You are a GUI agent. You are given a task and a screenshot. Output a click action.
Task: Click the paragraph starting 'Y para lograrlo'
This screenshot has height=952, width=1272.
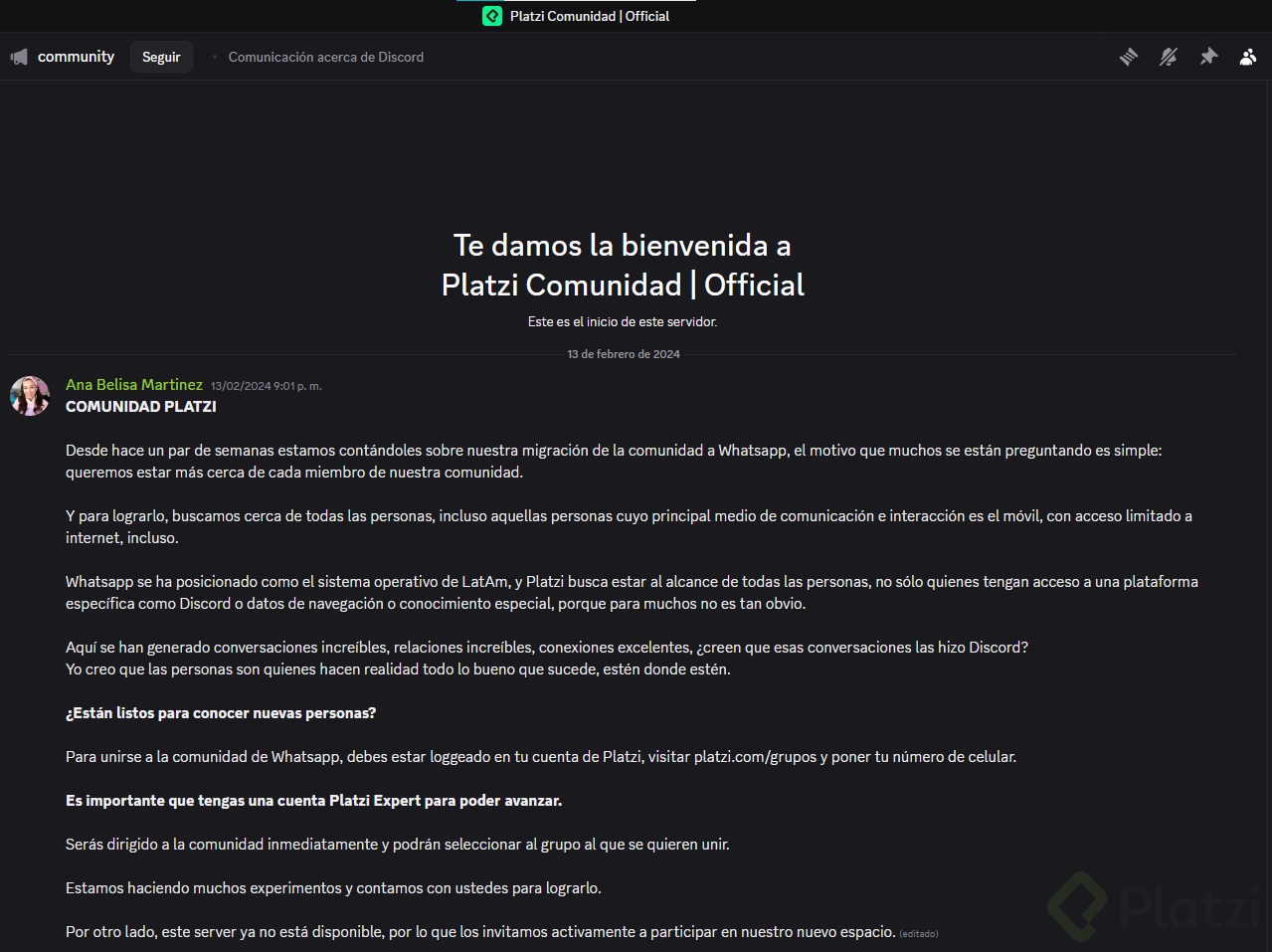coord(629,527)
